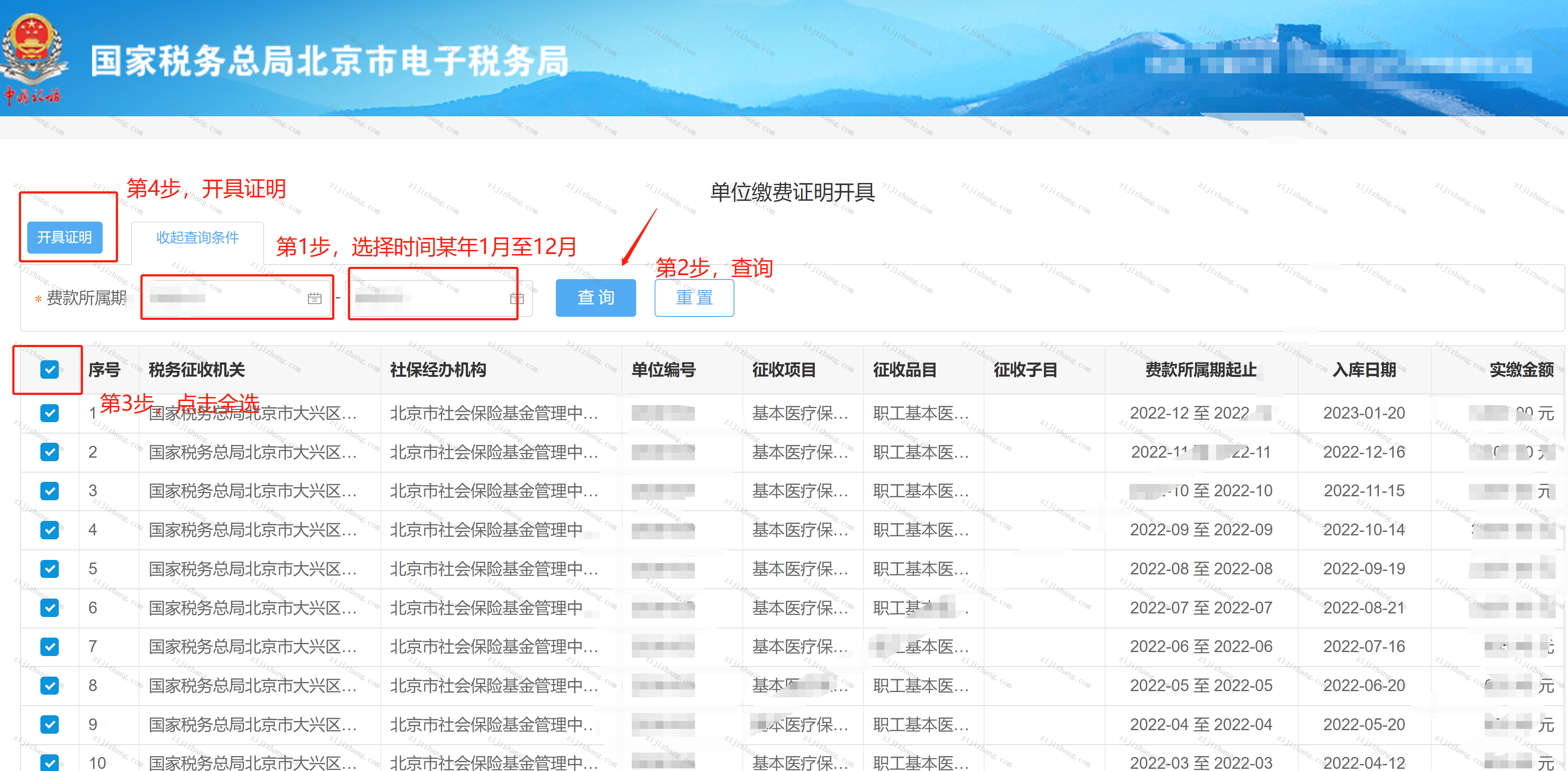Uncheck the checkbox for row 7
This screenshot has width=1568, height=771.
pos(49,646)
